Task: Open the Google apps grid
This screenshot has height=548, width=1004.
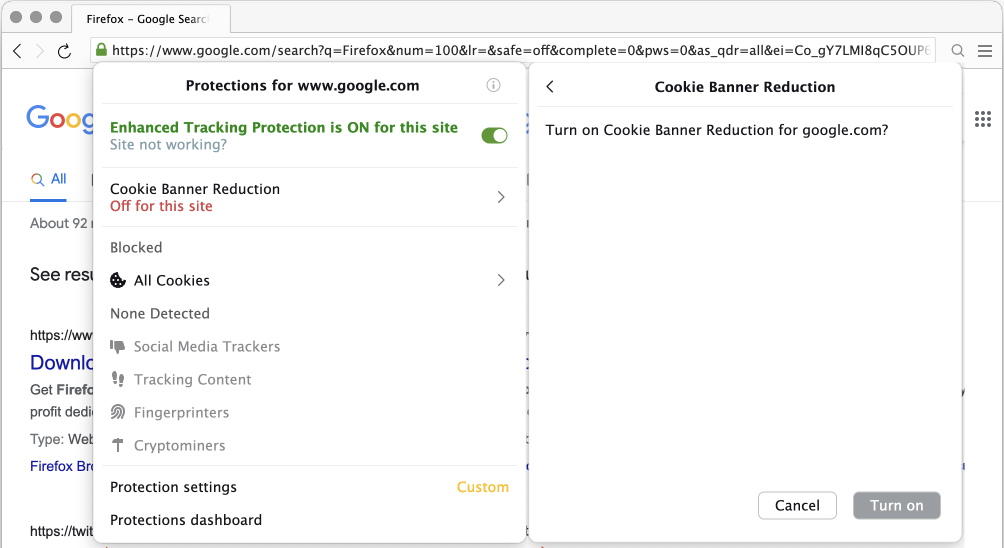Action: [x=983, y=120]
